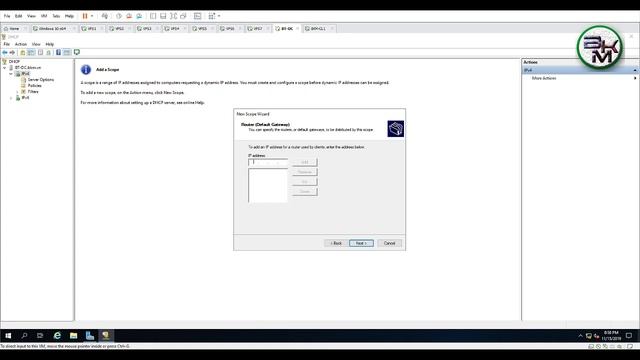Click the Remove button in wizard
Viewport: 640px width, 360px height.
[304, 172]
